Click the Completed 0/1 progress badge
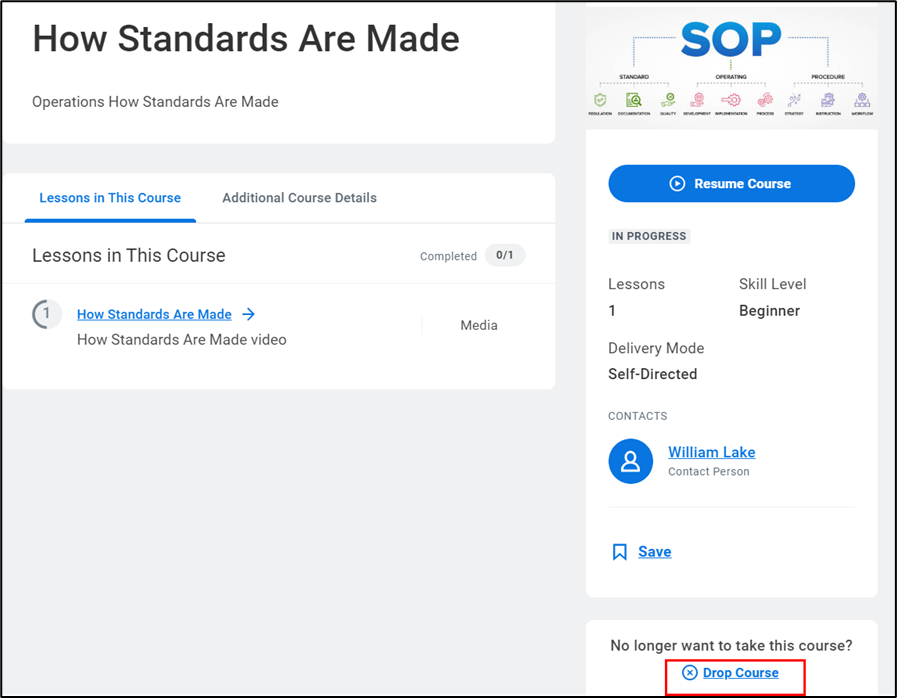The image size is (897, 698). point(505,256)
